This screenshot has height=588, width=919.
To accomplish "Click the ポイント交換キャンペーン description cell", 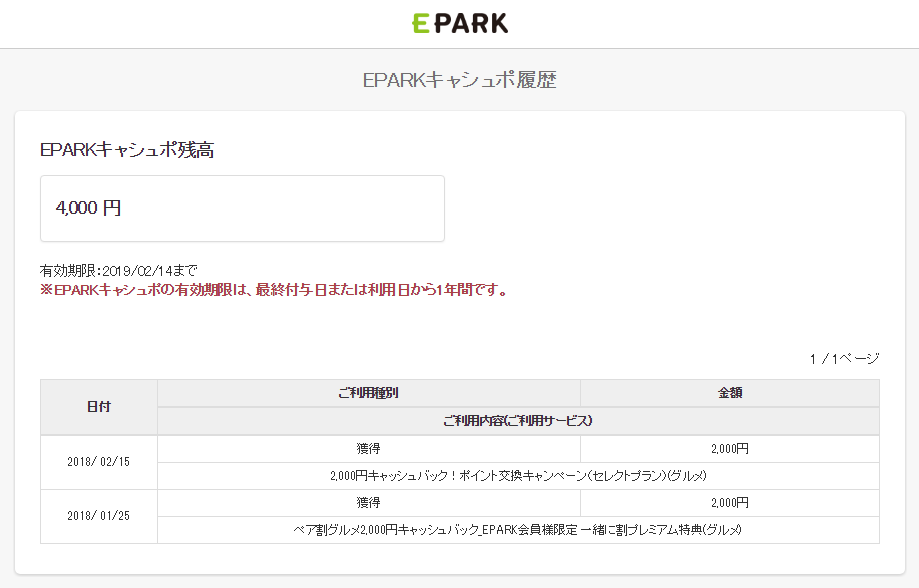I will [x=518, y=476].
